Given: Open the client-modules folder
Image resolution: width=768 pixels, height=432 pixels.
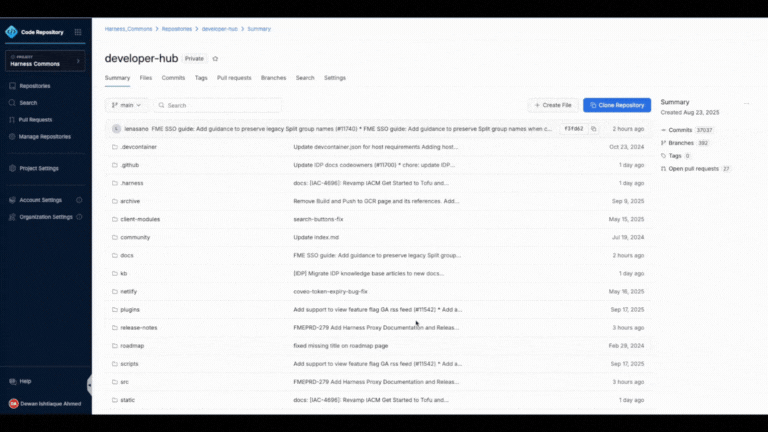Looking at the screenshot, I should (x=140, y=219).
